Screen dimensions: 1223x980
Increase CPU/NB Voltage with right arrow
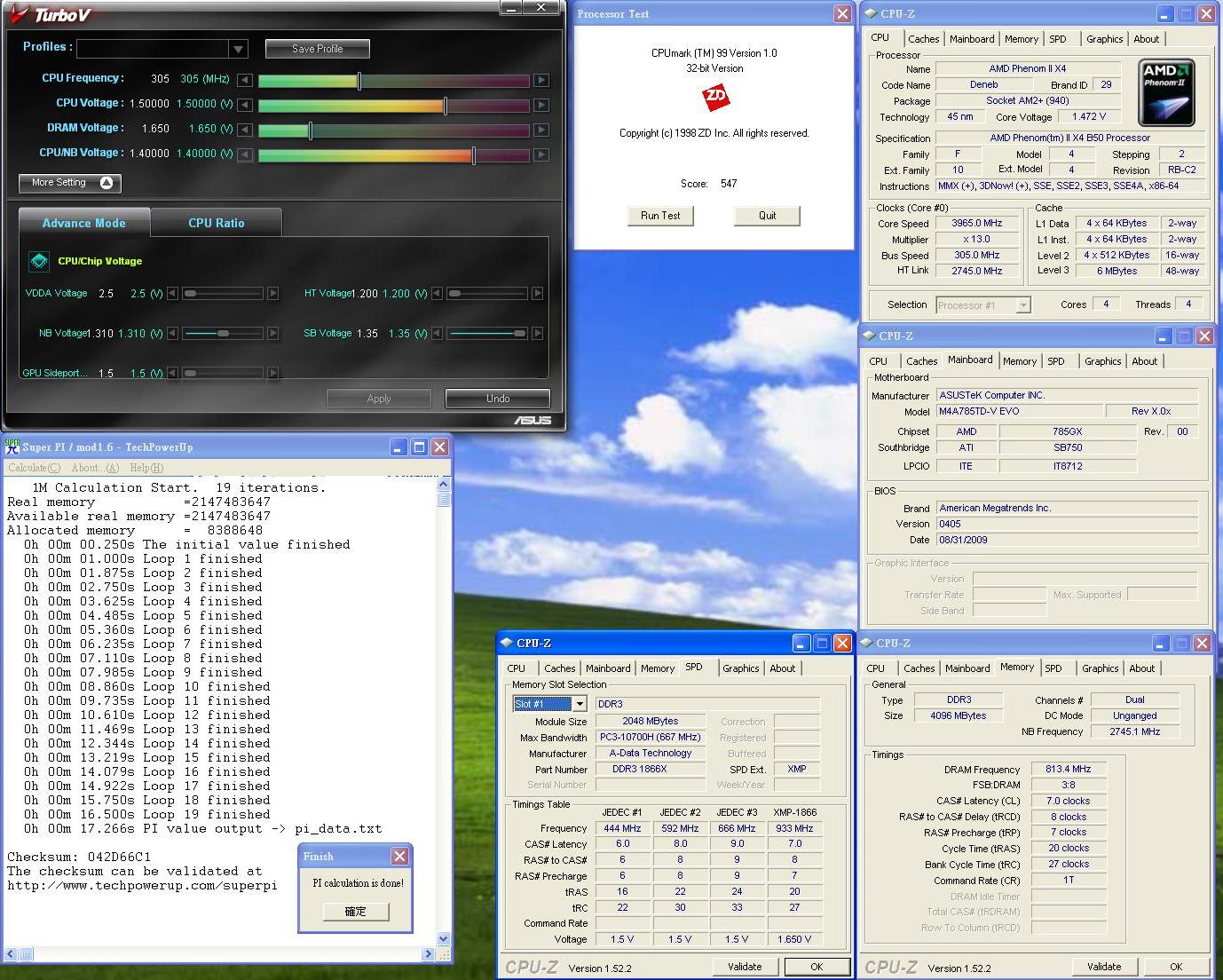click(x=540, y=154)
